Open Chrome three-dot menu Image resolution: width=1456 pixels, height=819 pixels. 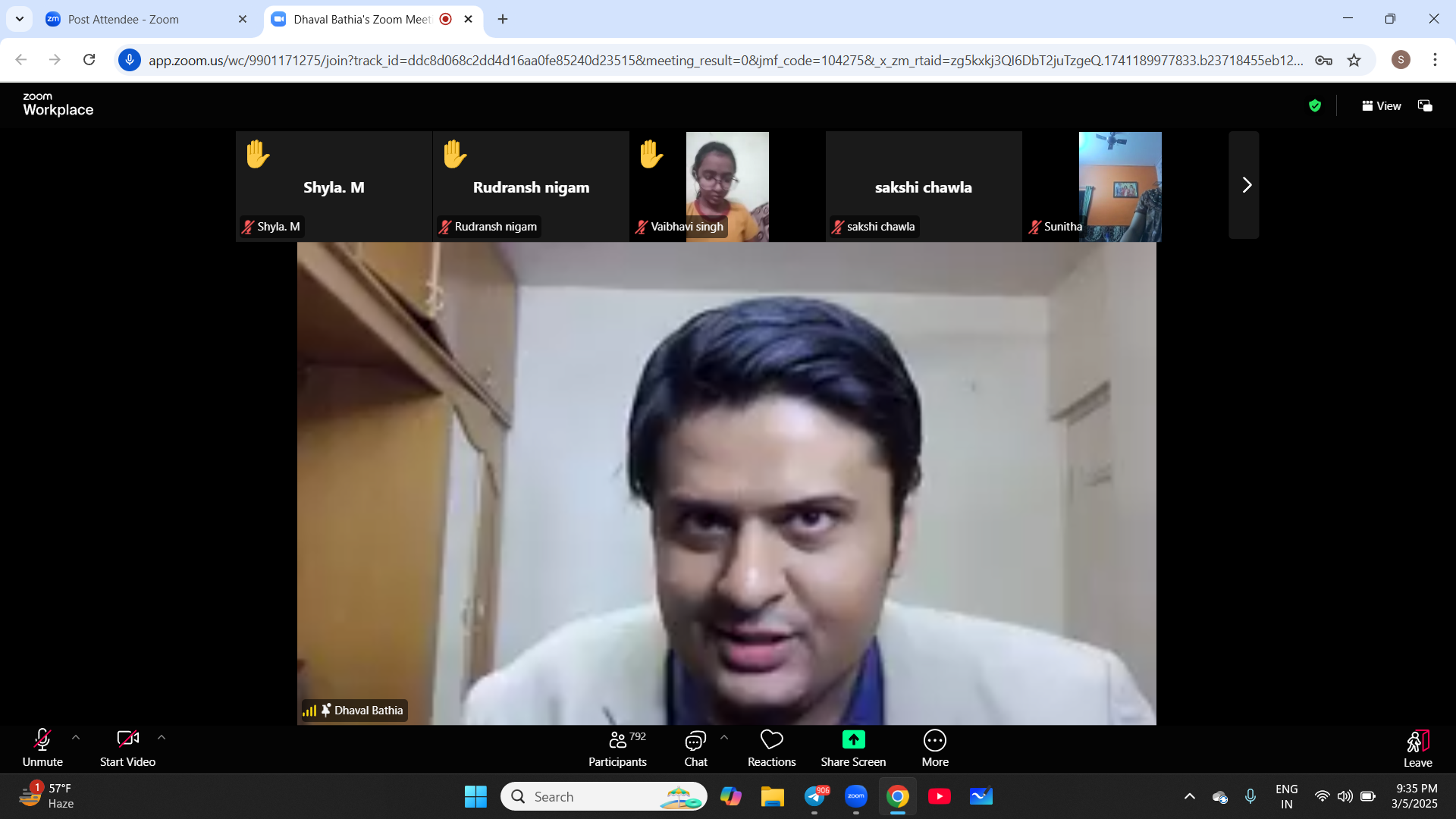click(1435, 60)
